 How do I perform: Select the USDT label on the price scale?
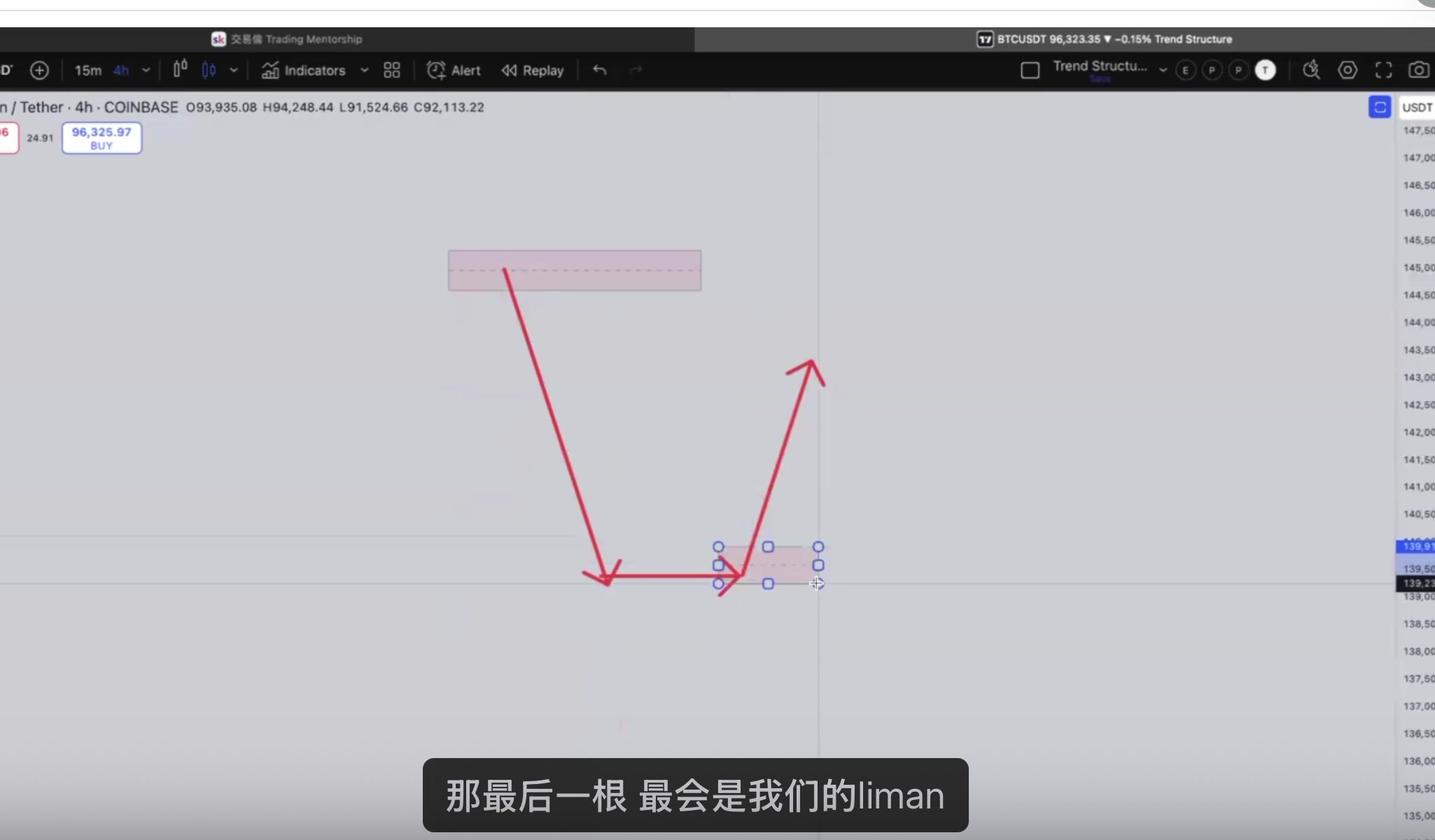[1417, 107]
